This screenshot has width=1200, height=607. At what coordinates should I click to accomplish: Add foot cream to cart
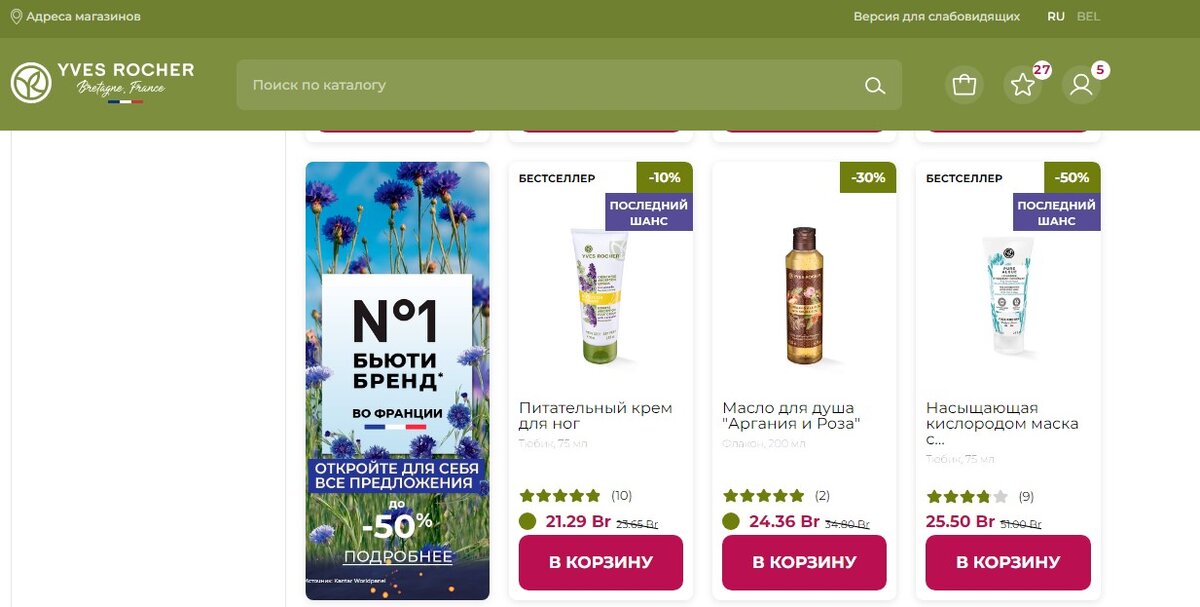coord(601,562)
